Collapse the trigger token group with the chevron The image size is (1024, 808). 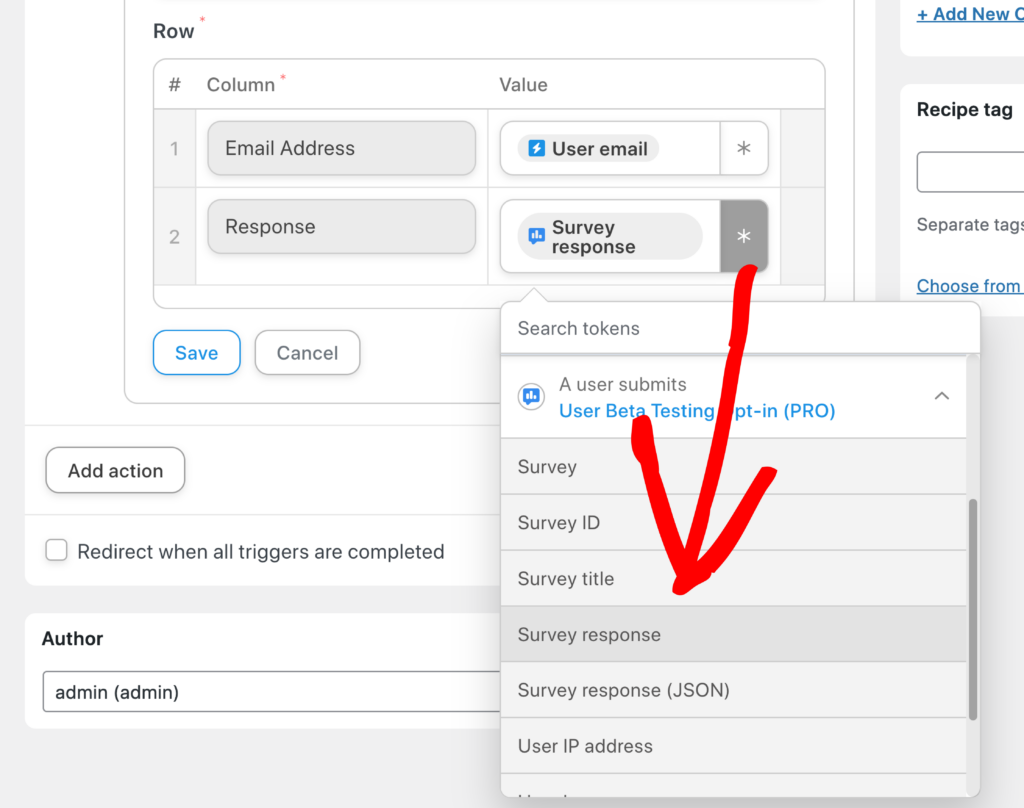pyautogui.click(x=941, y=395)
